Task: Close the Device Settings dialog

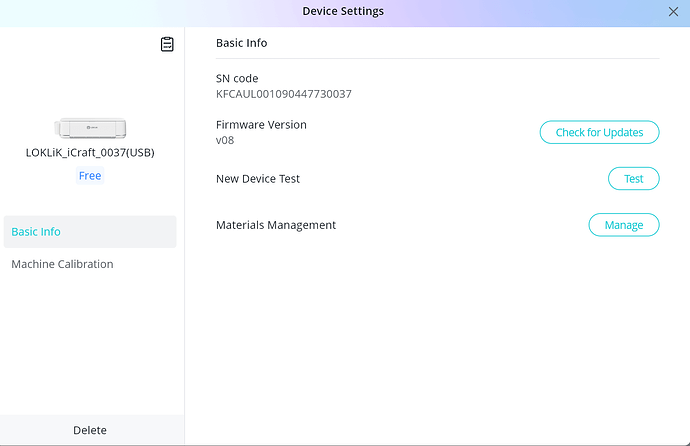Action: click(673, 12)
